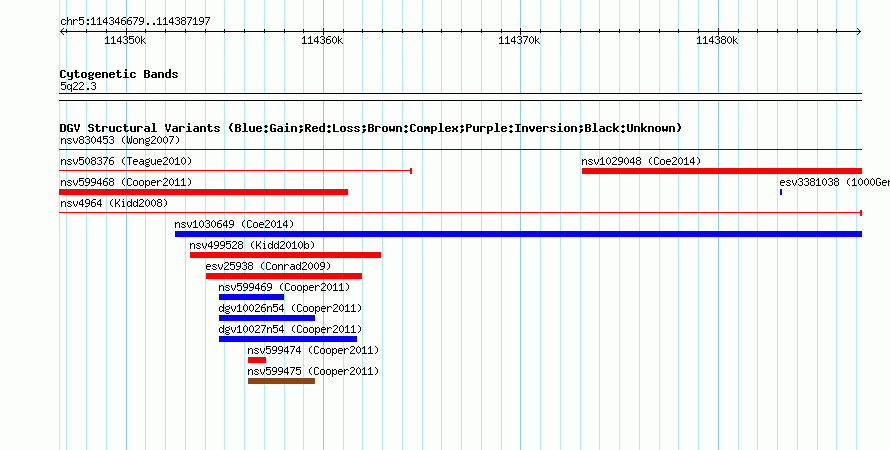Click the 114370k ruler tick label
The image size is (890, 450).
click(x=519, y=40)
